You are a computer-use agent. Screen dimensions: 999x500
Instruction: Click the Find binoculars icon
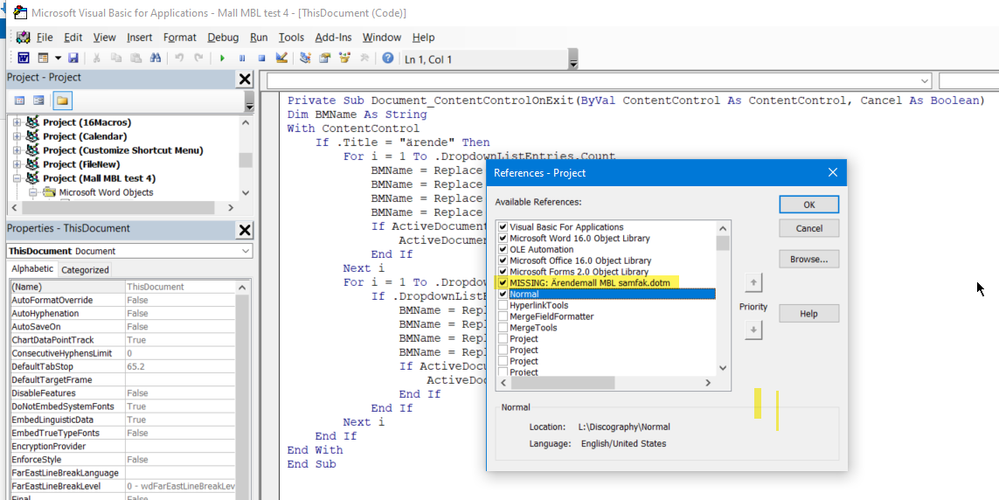(x=154, y=58)
